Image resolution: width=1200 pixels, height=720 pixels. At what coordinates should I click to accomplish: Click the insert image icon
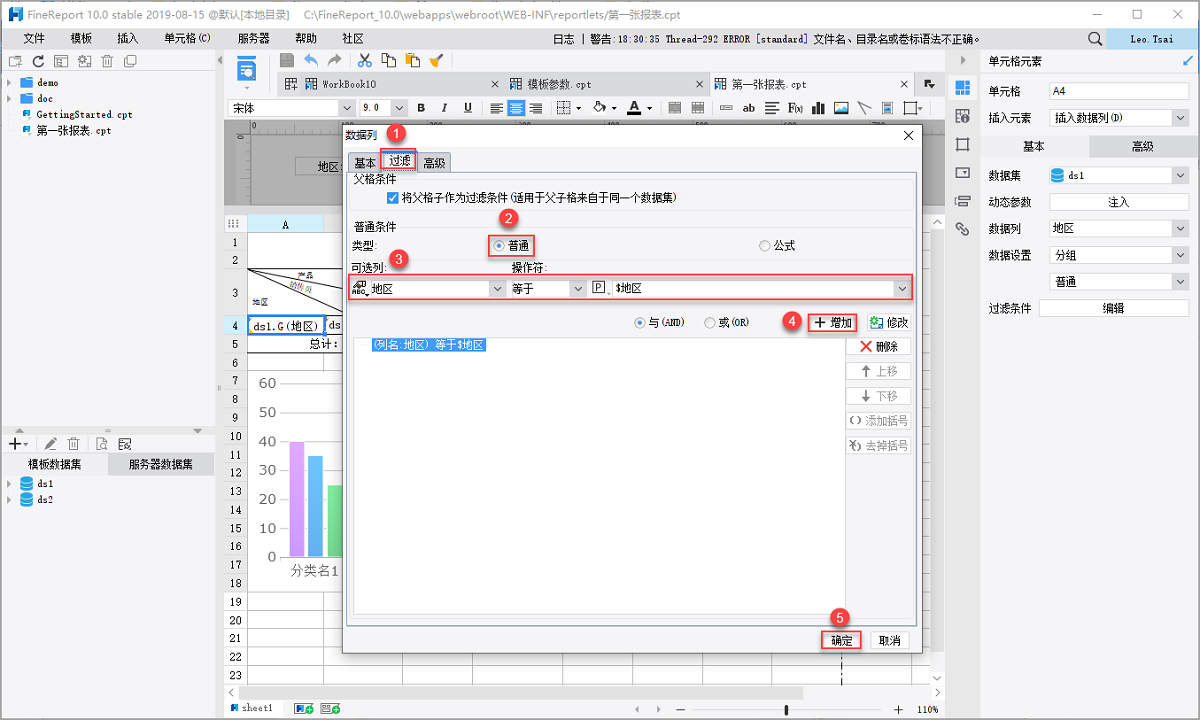tap(841, 108)
